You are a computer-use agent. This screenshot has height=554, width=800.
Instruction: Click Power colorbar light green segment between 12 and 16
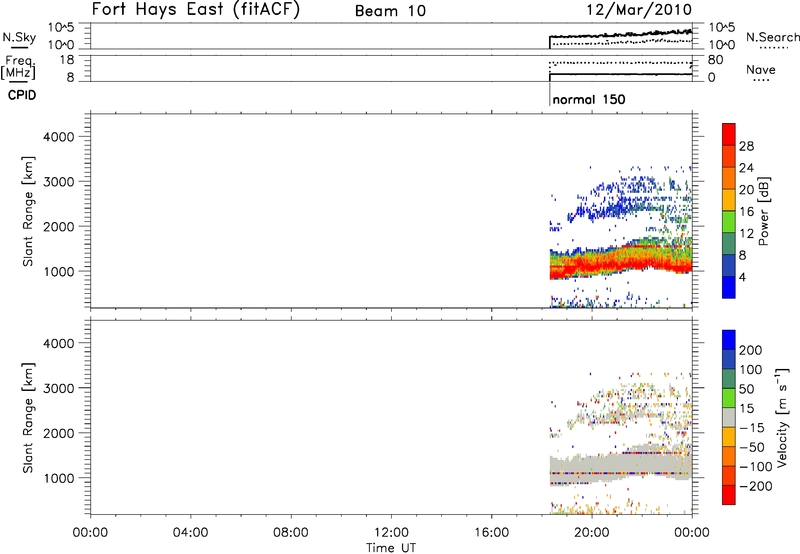729,222
